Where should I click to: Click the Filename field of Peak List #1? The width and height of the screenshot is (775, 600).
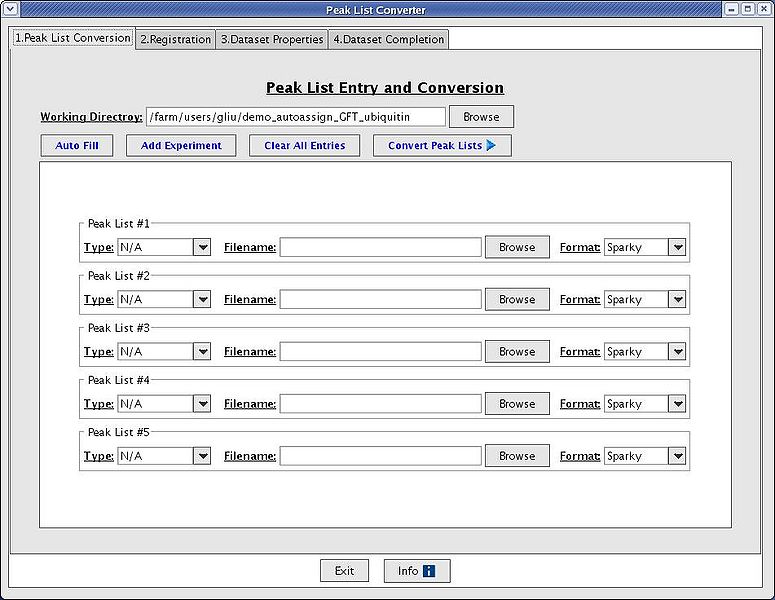tap(380, 247)
